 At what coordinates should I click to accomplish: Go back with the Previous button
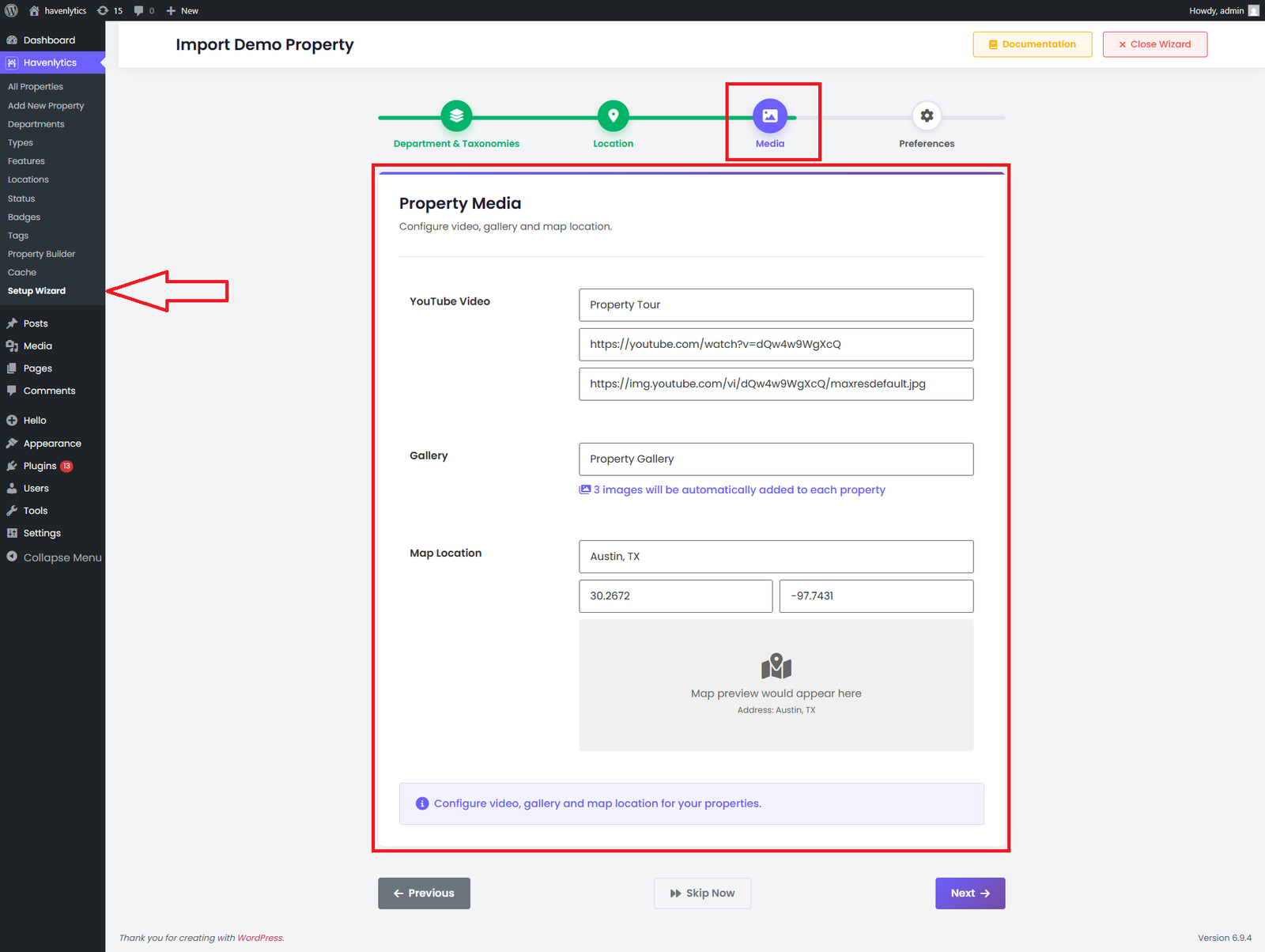point(424,893)
